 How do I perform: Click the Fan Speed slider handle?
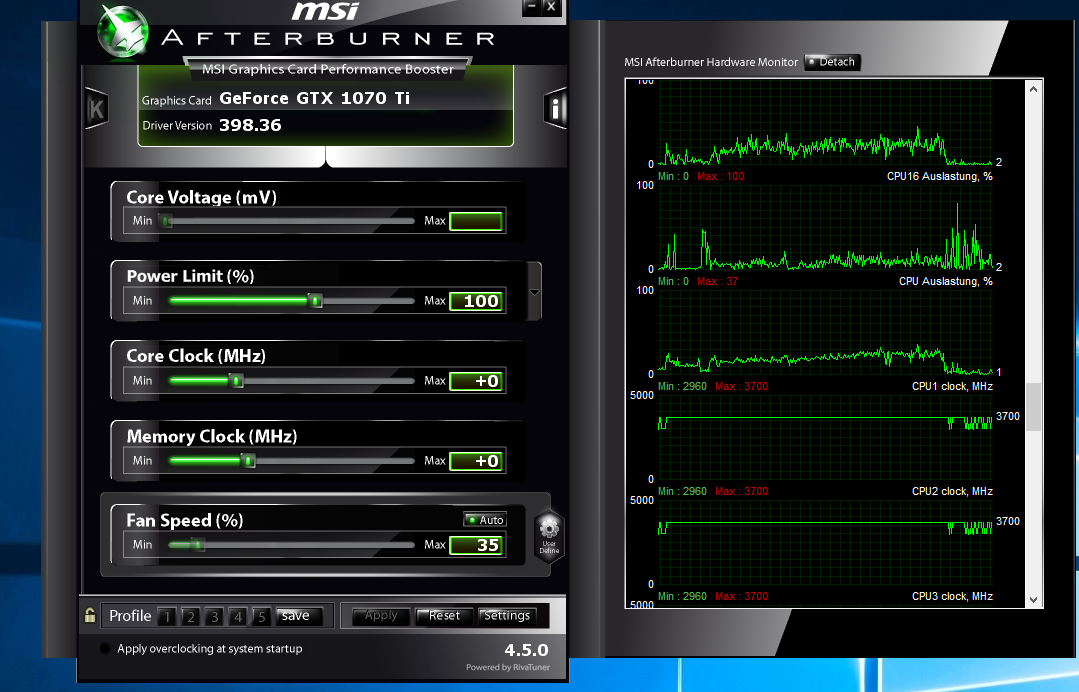tap(197, 544)
